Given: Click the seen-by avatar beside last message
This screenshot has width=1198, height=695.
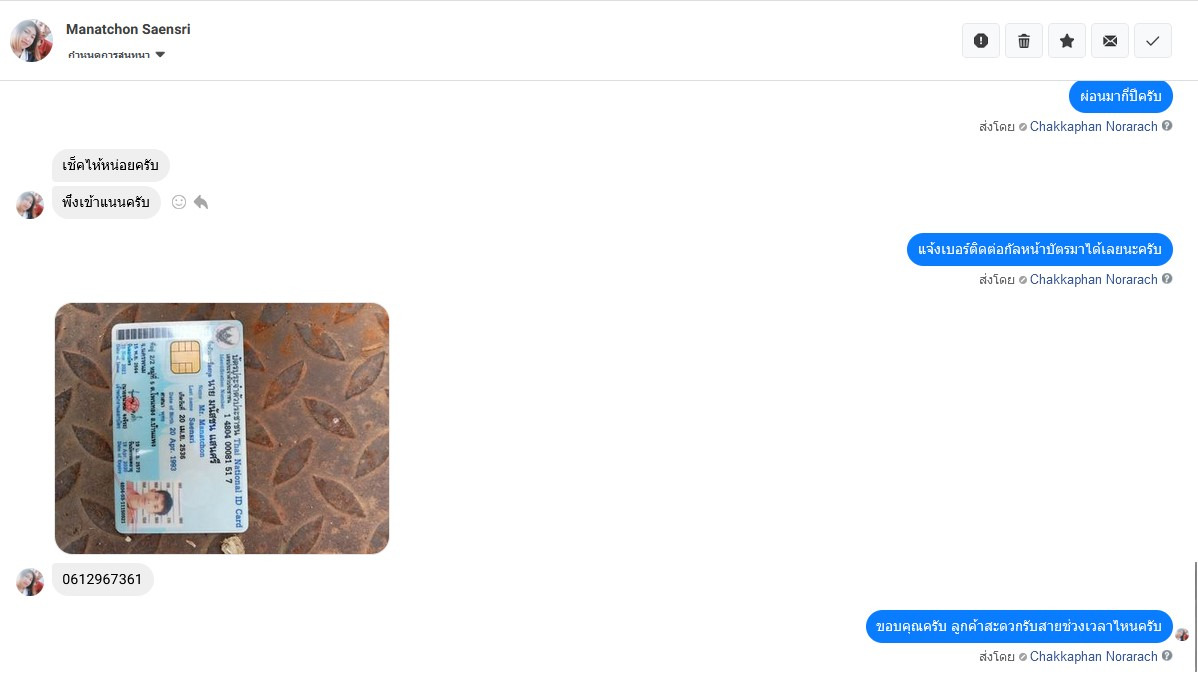Looking at the screenshot, I should tap(1182, 635).
